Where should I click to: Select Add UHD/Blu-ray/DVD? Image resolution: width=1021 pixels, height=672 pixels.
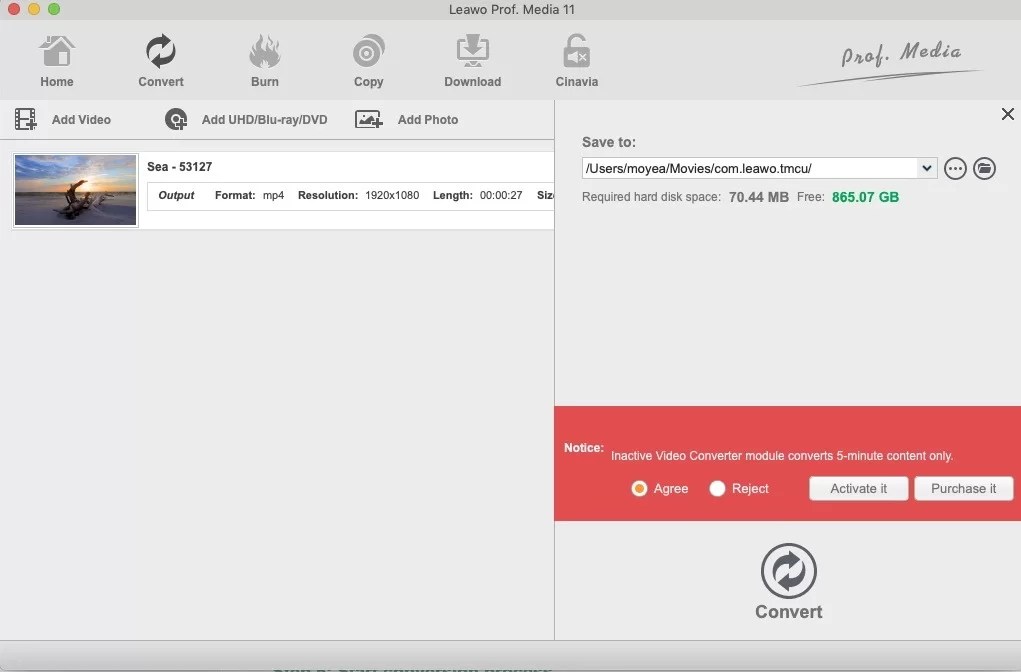[x=176, y=119]
